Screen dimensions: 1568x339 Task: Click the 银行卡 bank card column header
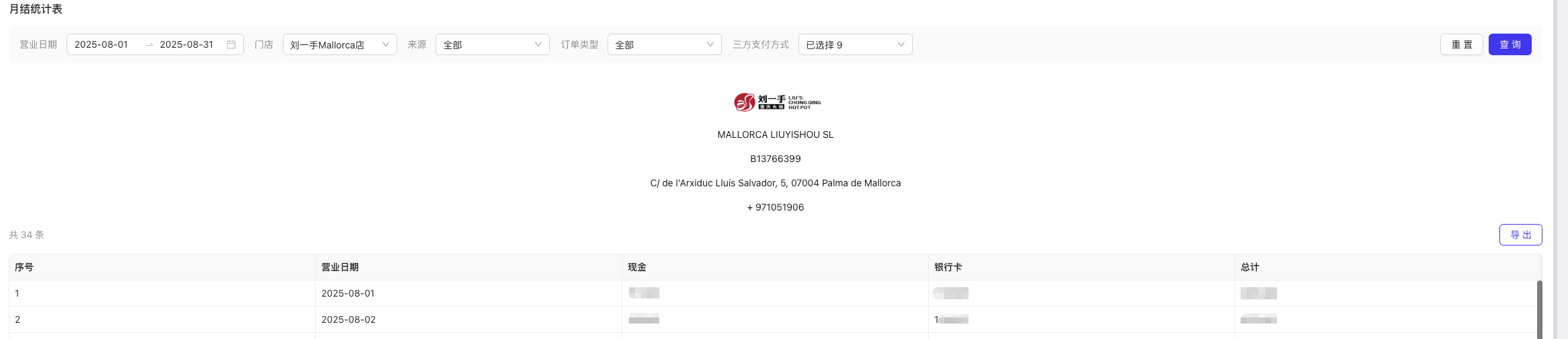pos(1081,267)
